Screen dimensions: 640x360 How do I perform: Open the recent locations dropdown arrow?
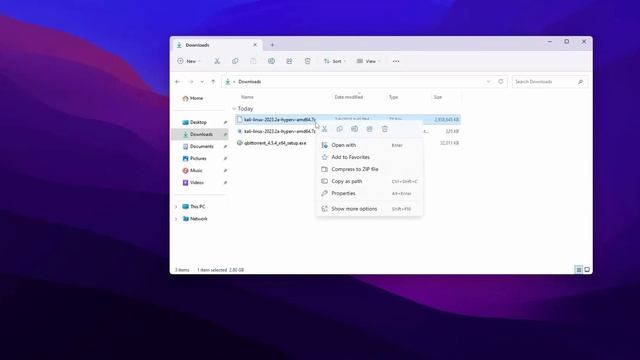[x=202, y=82]
